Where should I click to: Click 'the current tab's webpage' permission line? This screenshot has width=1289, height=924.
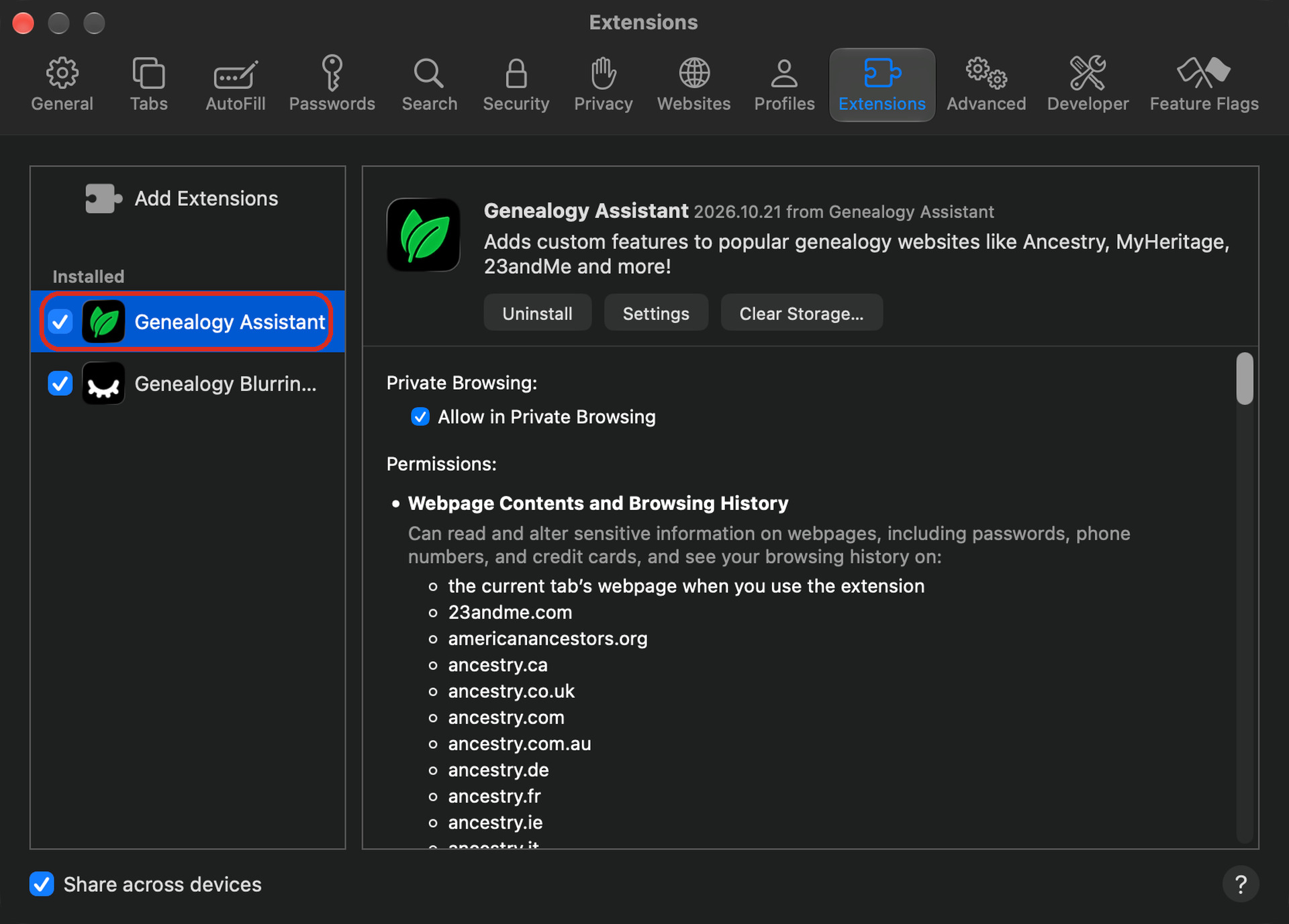(686, 586)
